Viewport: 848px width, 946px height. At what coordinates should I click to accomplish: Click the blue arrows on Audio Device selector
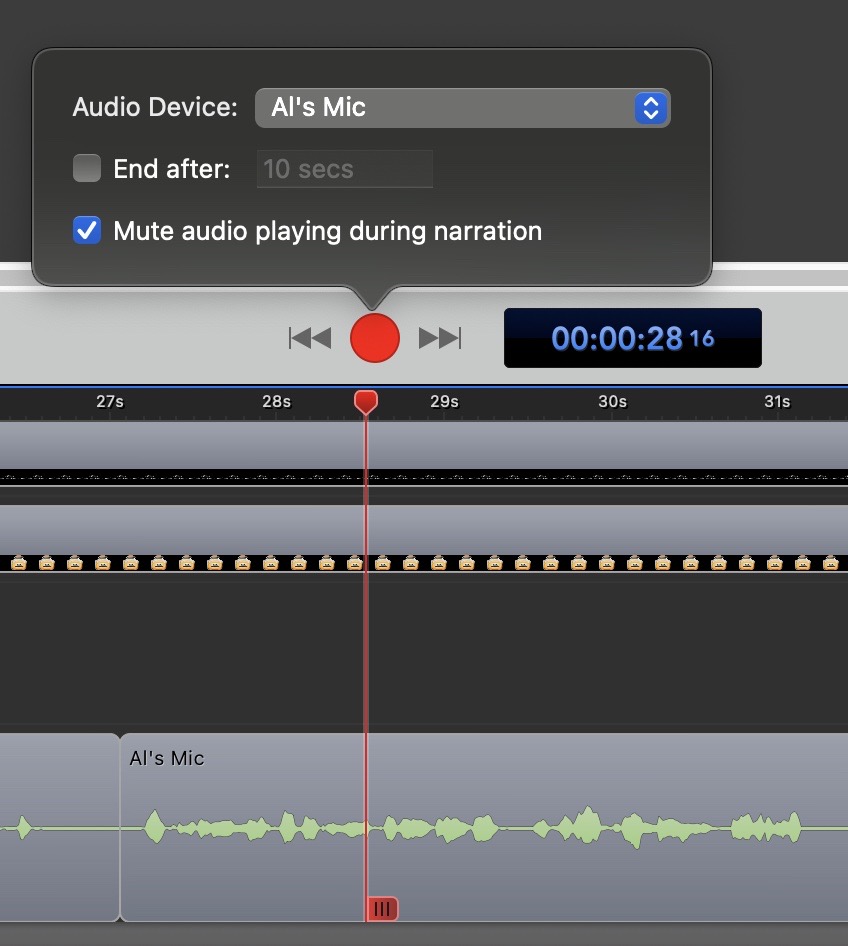tap(650, 107)
